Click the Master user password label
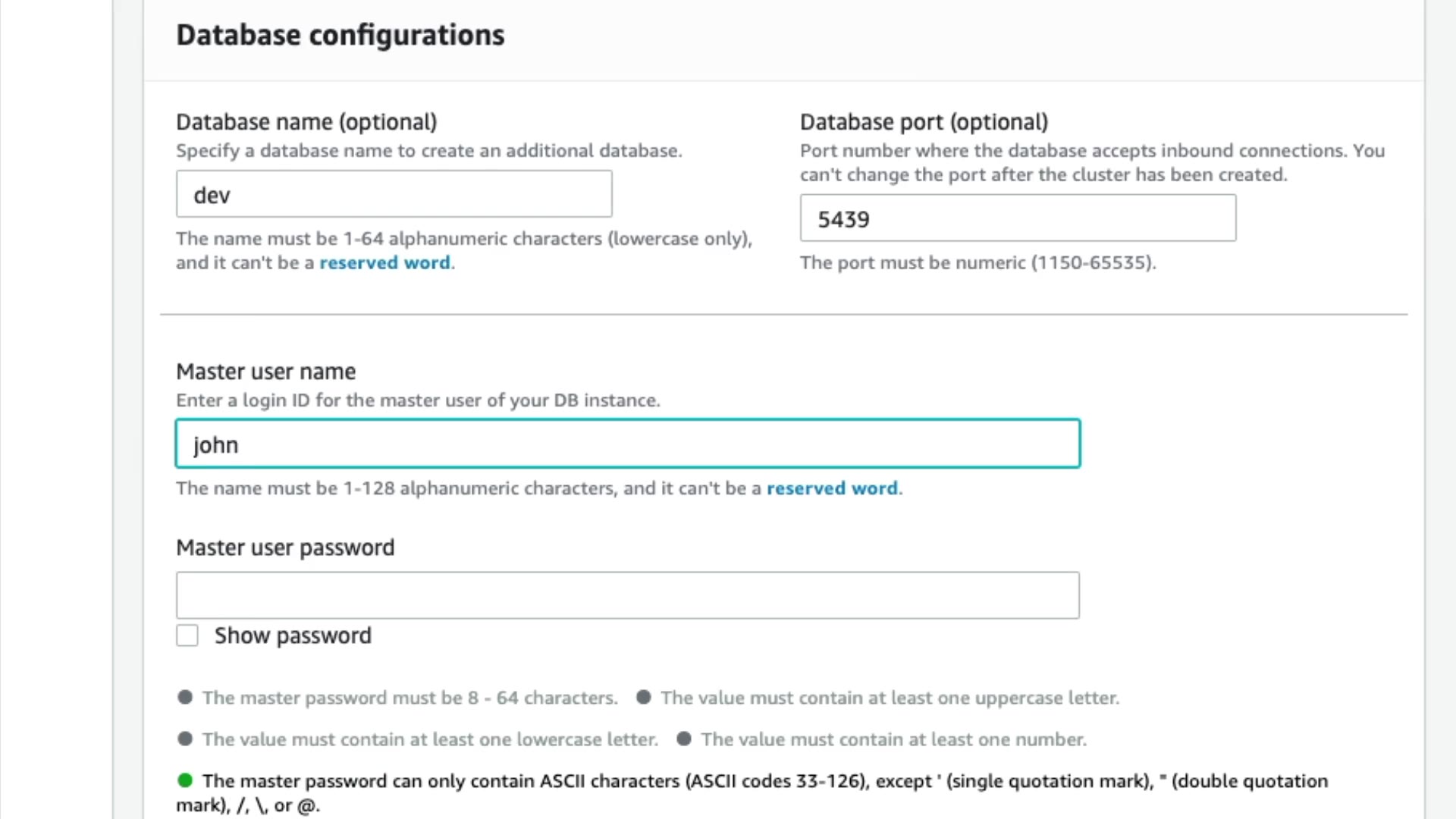The width and height of the screenshot is (1456, 819). (x=285, y=548)
